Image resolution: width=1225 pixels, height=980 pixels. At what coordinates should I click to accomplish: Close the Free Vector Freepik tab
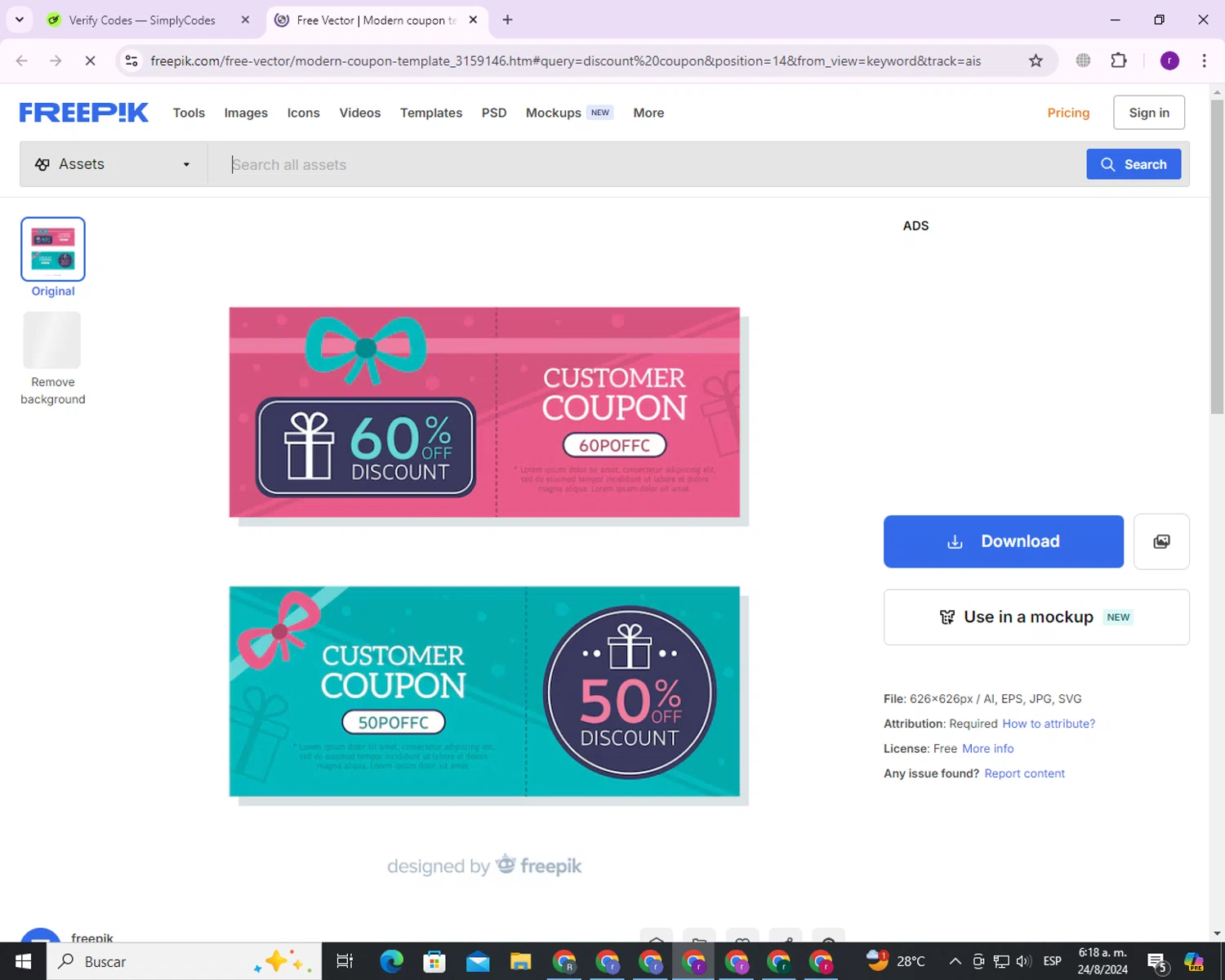pyautogui.click(x=473, y=20)
